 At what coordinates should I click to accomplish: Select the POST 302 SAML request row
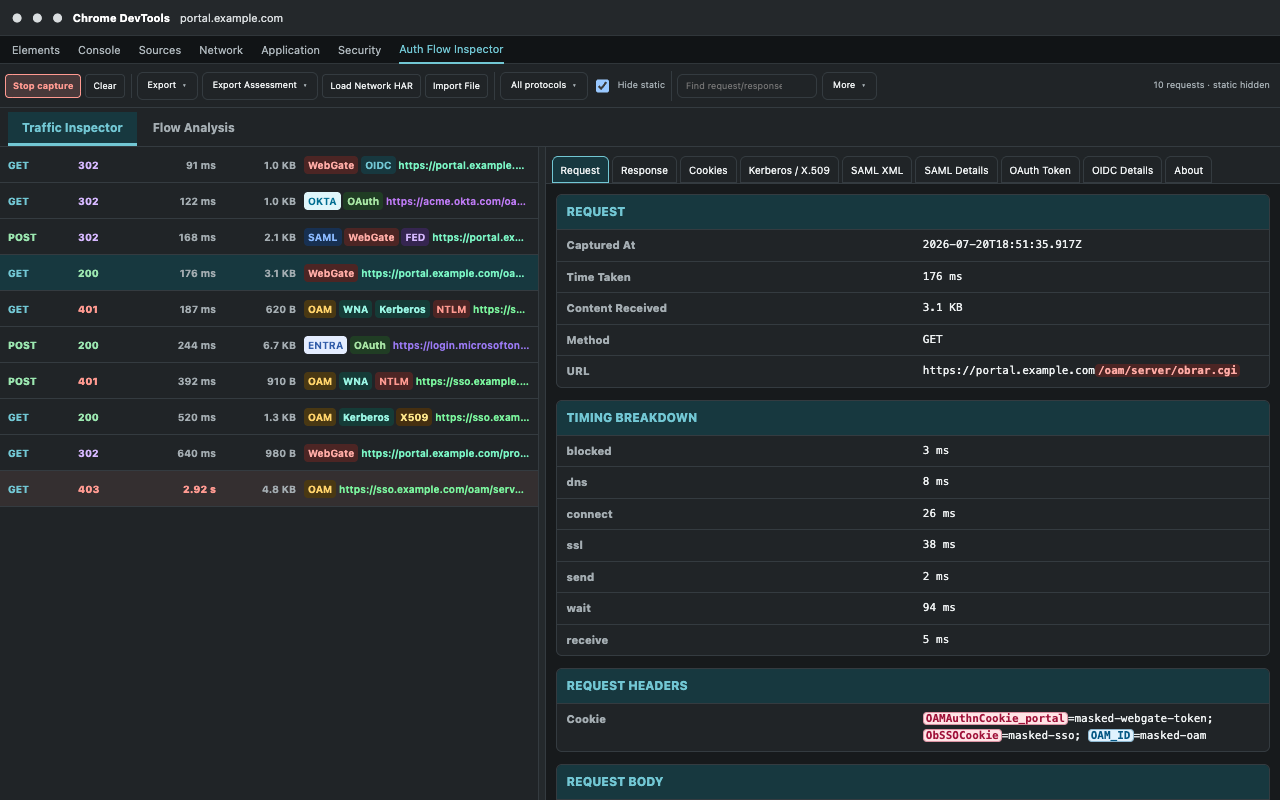(x=269, y=237)
